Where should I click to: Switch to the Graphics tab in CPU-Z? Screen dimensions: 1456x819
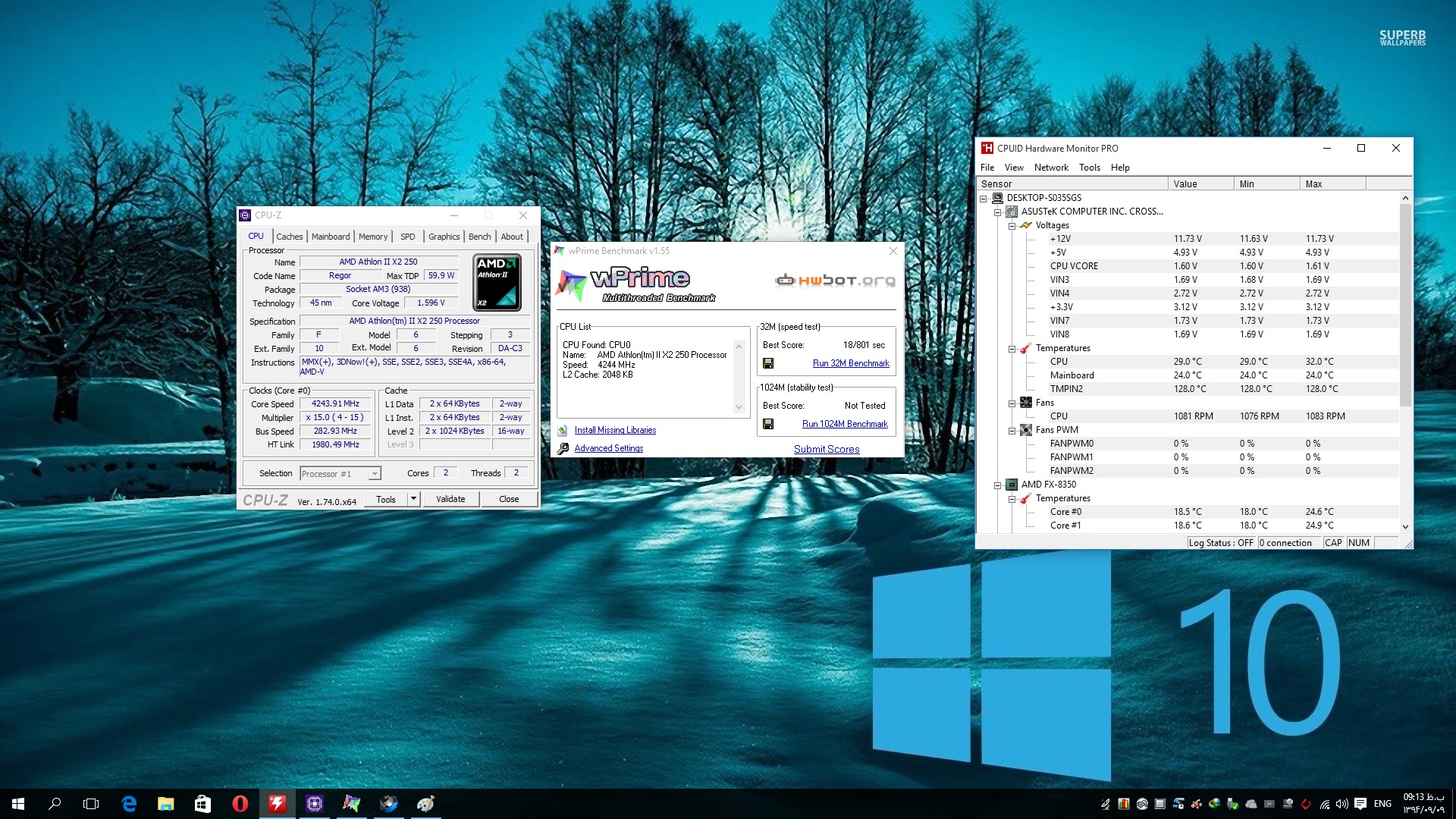(x=444, y=237)
